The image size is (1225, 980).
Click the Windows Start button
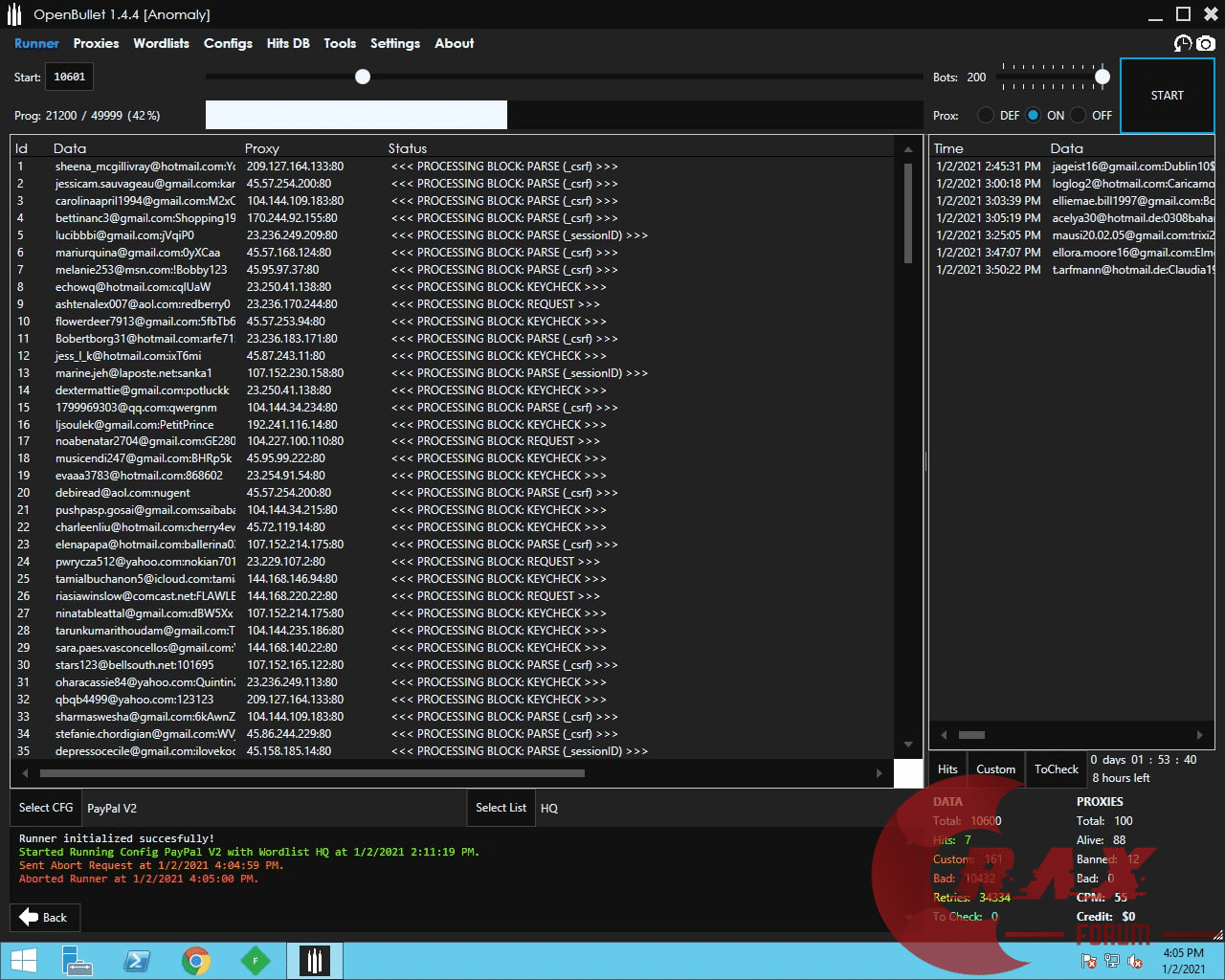click(23, 961)
